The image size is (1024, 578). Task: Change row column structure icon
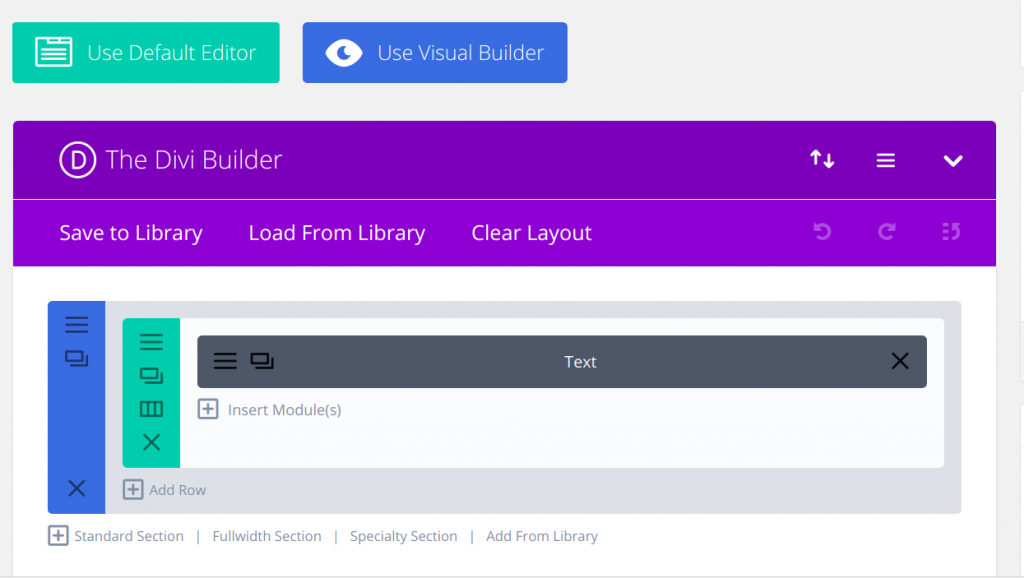[151, 409]
